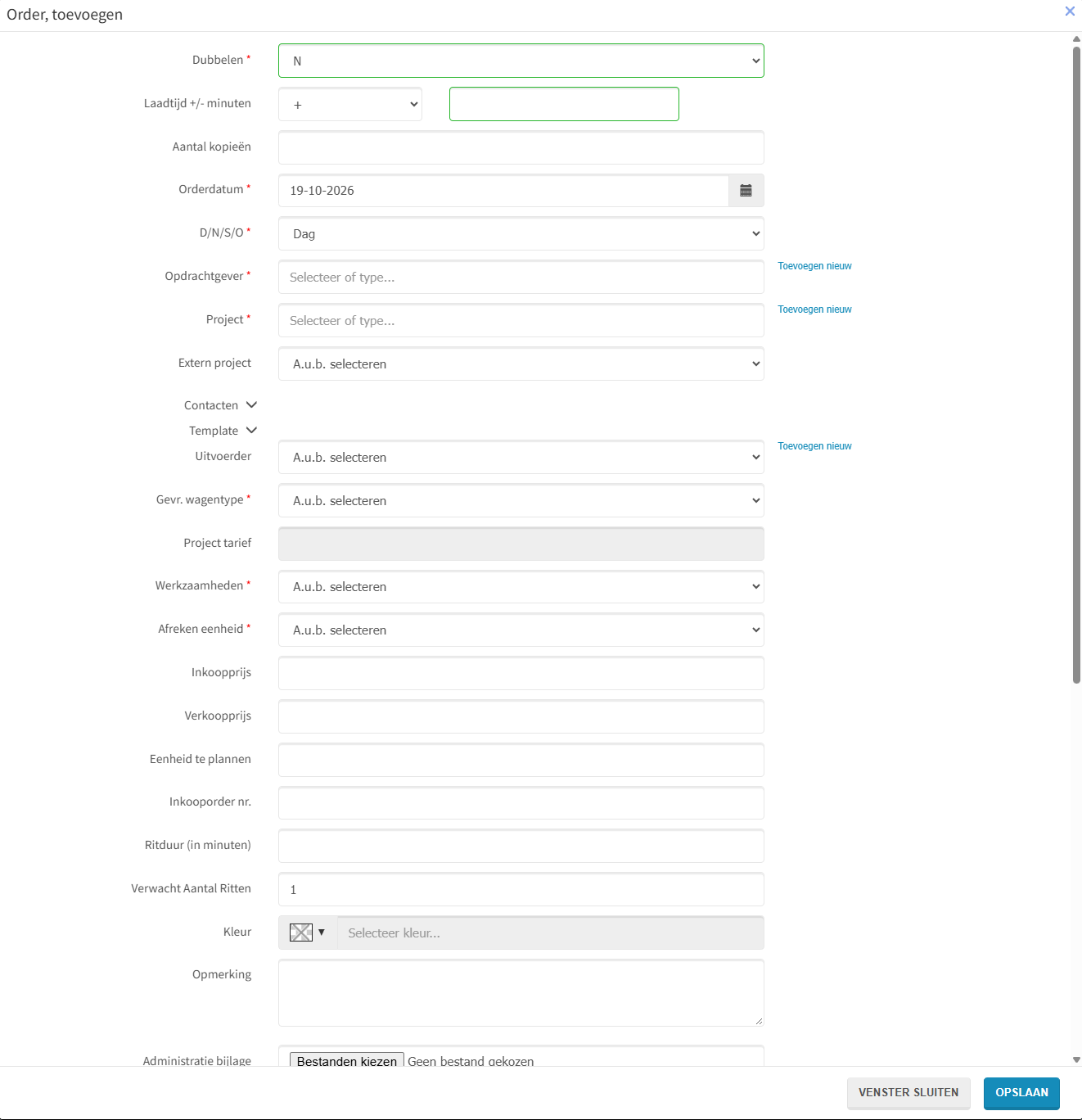
Task: Click the Verkoopprijs input field
Action: [x=521, y=717]
